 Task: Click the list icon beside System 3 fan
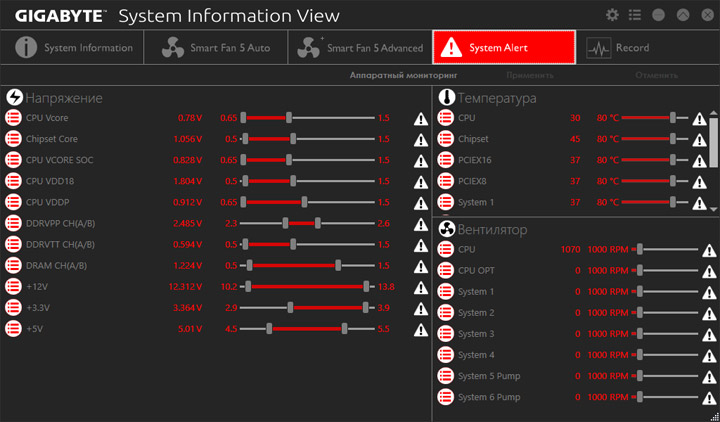tap(445, 334)
